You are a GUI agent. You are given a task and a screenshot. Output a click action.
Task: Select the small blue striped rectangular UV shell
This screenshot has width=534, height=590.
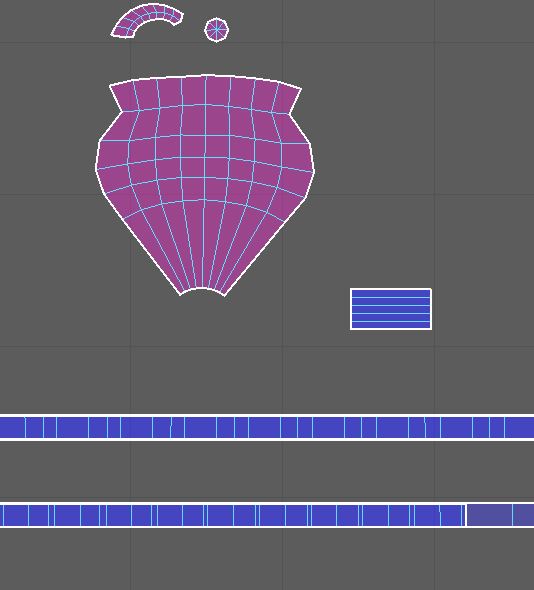(391, 309)
